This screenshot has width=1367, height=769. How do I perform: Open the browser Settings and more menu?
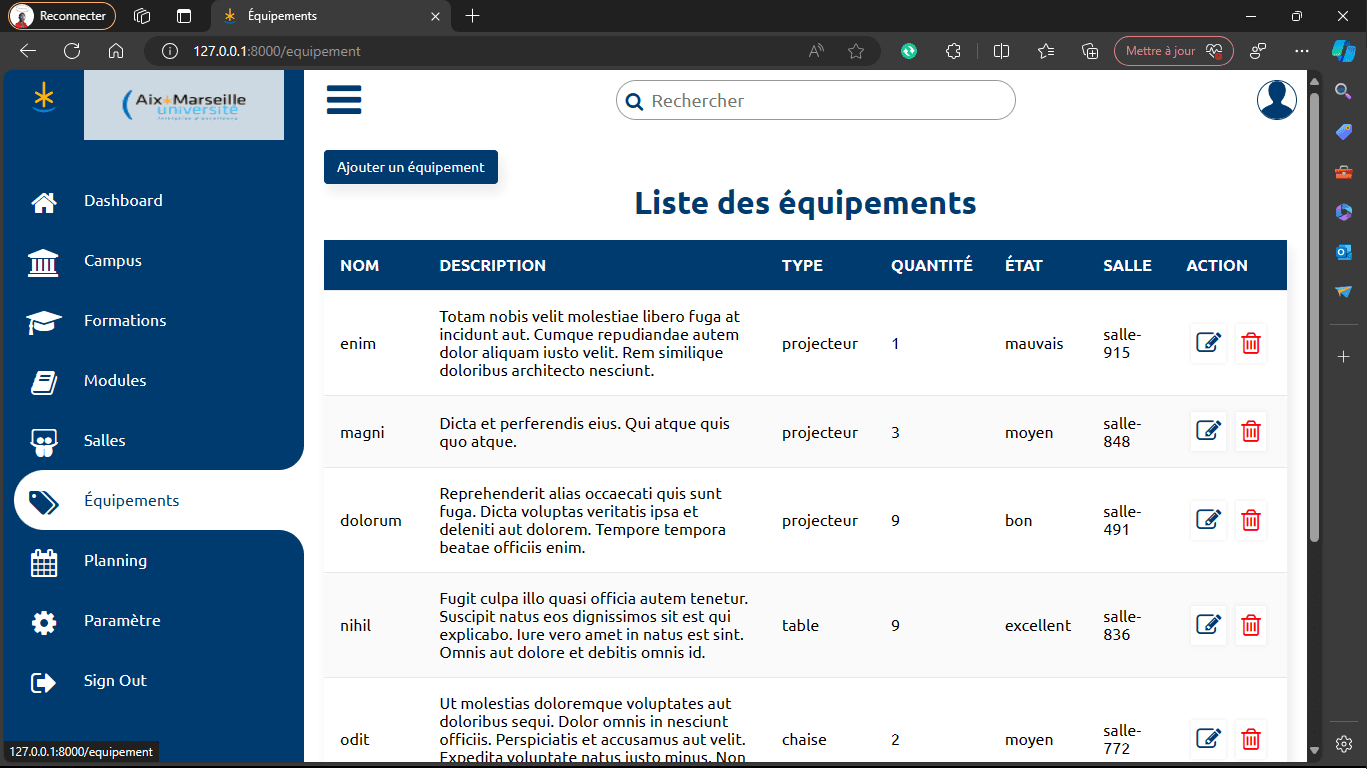1301,51
